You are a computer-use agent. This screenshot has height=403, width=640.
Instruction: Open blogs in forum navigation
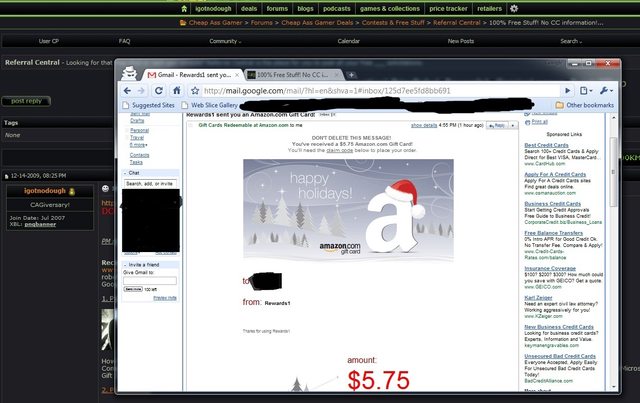coord(305,9)
